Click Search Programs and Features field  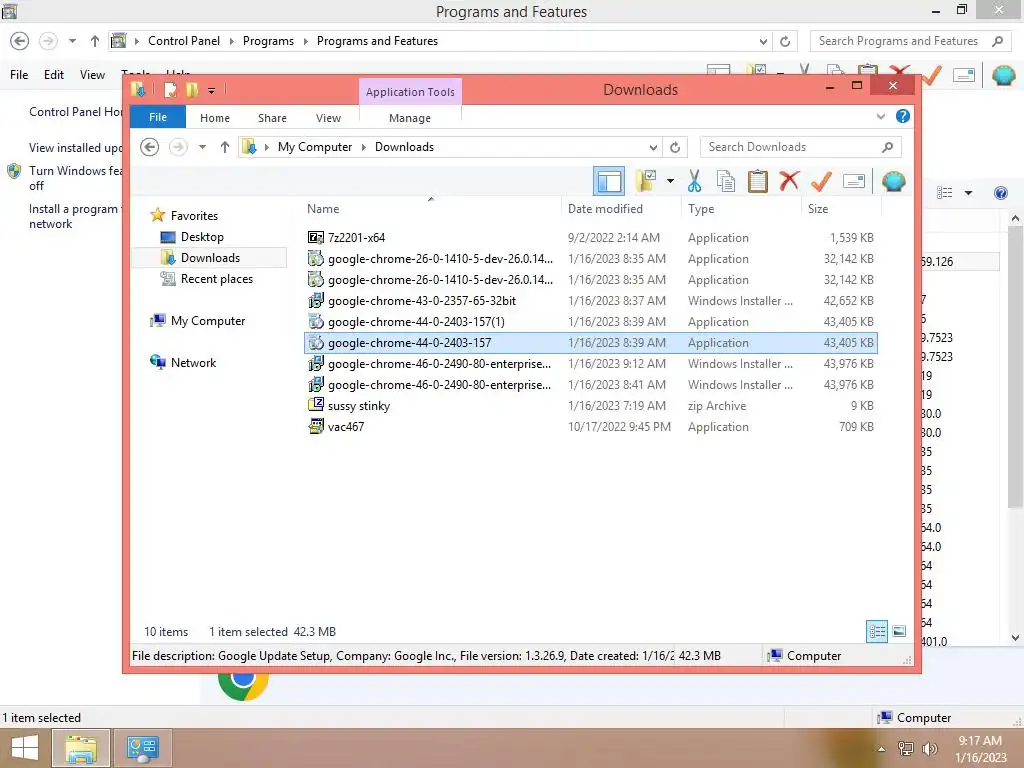coord(908,40)
